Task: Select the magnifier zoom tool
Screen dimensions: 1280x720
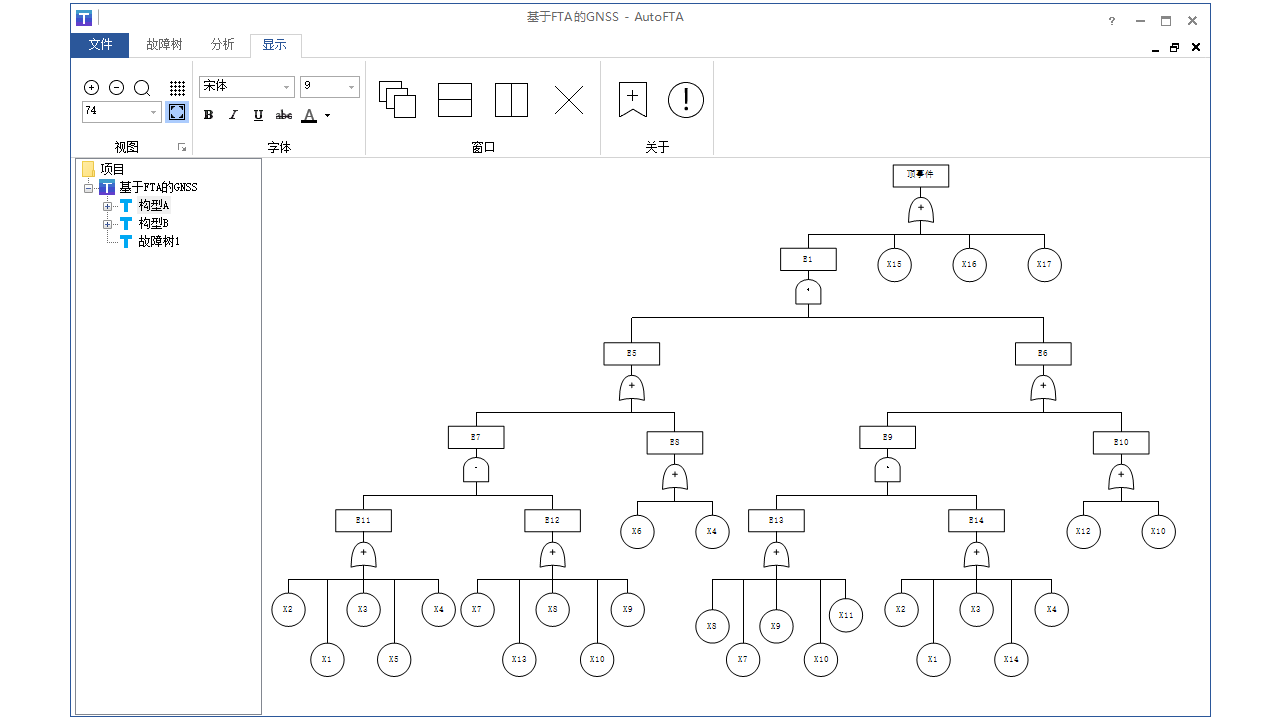Action: (x=142, y=88)
